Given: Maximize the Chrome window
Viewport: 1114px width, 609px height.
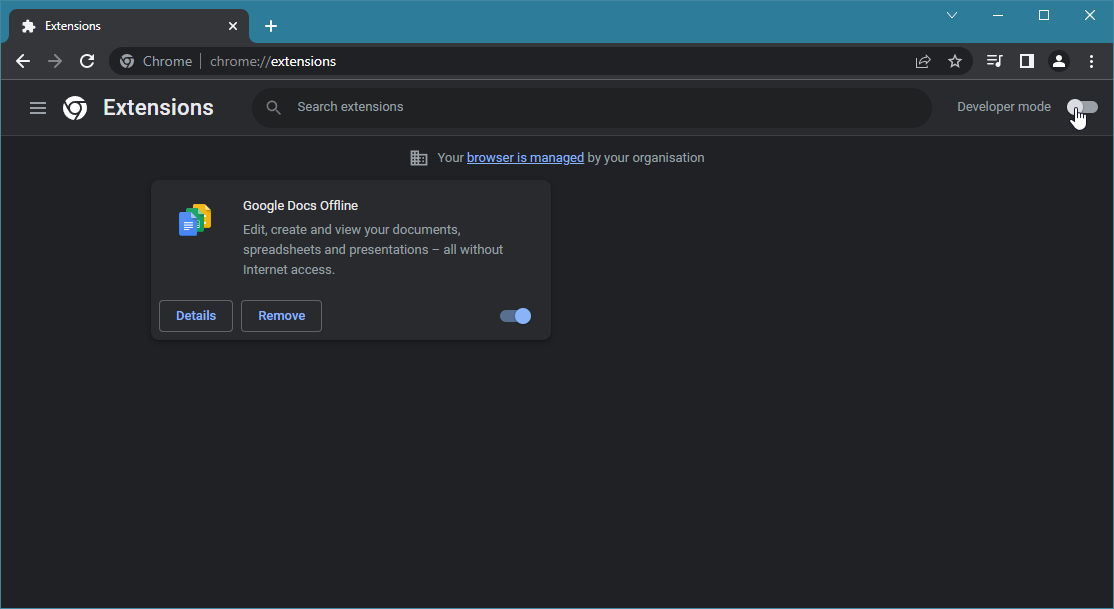Looking at the screenshot, I should point(1044,15).
